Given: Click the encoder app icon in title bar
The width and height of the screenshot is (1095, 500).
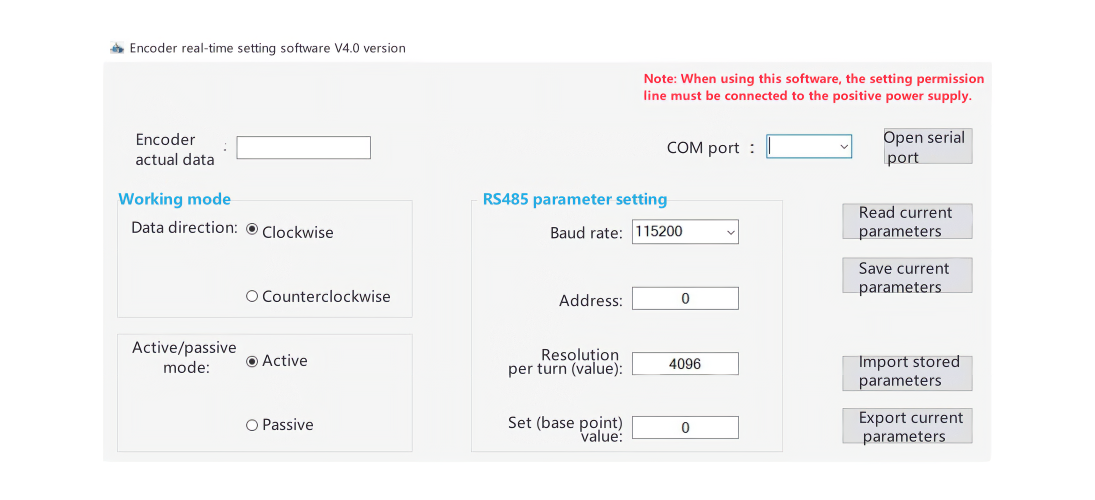Looking at the screenshot, I should pos(117,48).
